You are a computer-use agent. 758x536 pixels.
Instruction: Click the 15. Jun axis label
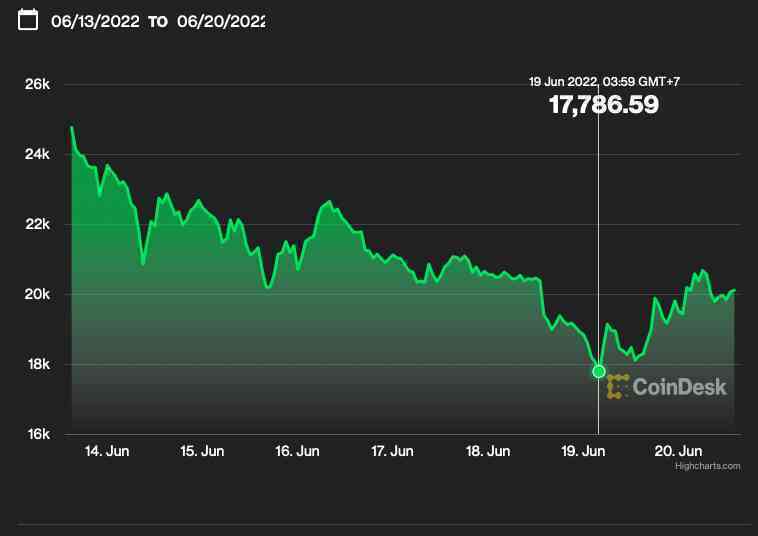pyautogui.click(x=202, y=451)
